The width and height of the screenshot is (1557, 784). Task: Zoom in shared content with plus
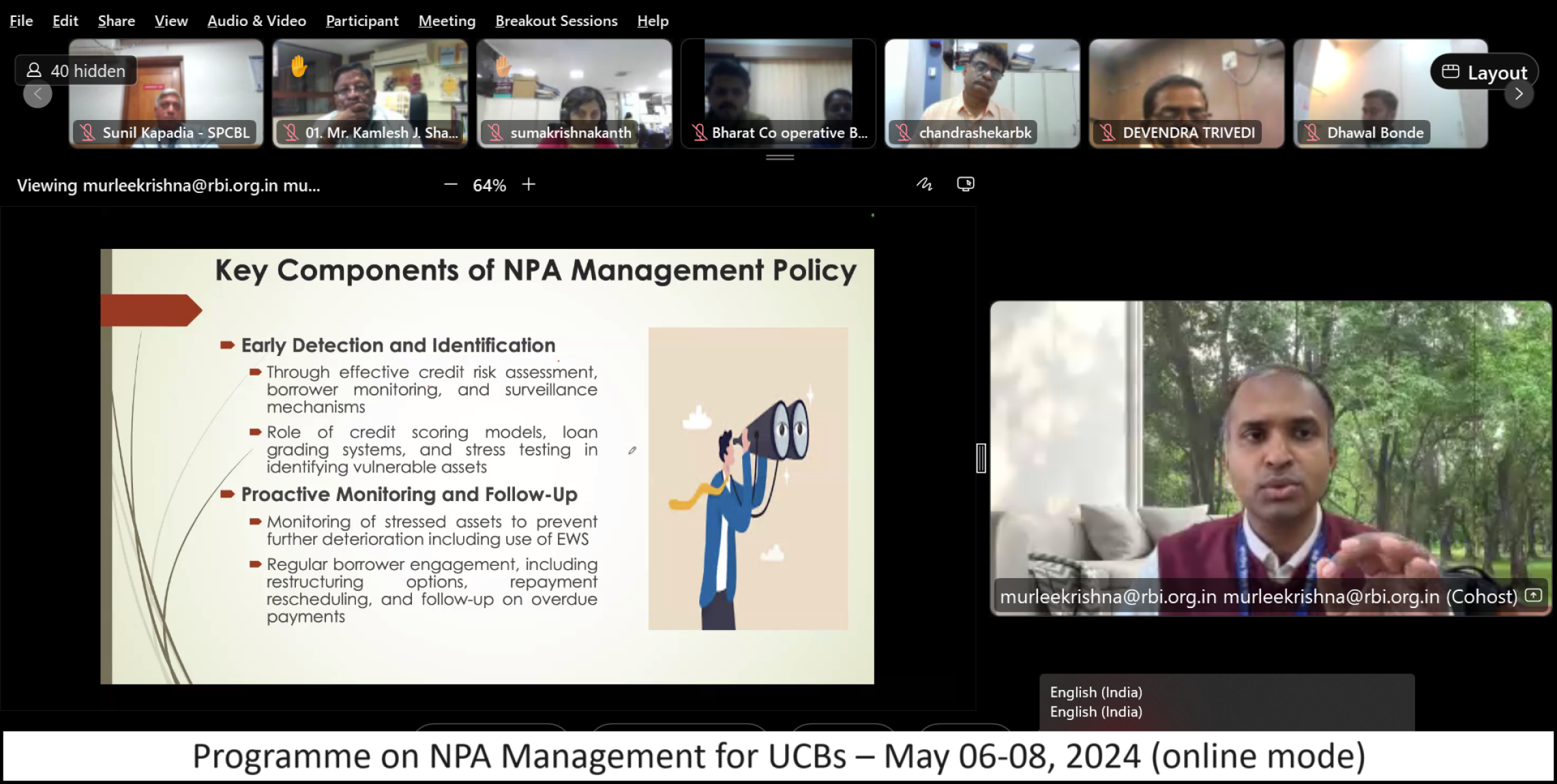529,184
